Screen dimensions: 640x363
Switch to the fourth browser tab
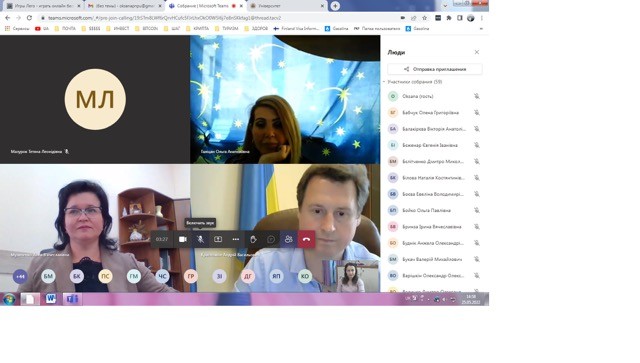[x=287, y=6]
